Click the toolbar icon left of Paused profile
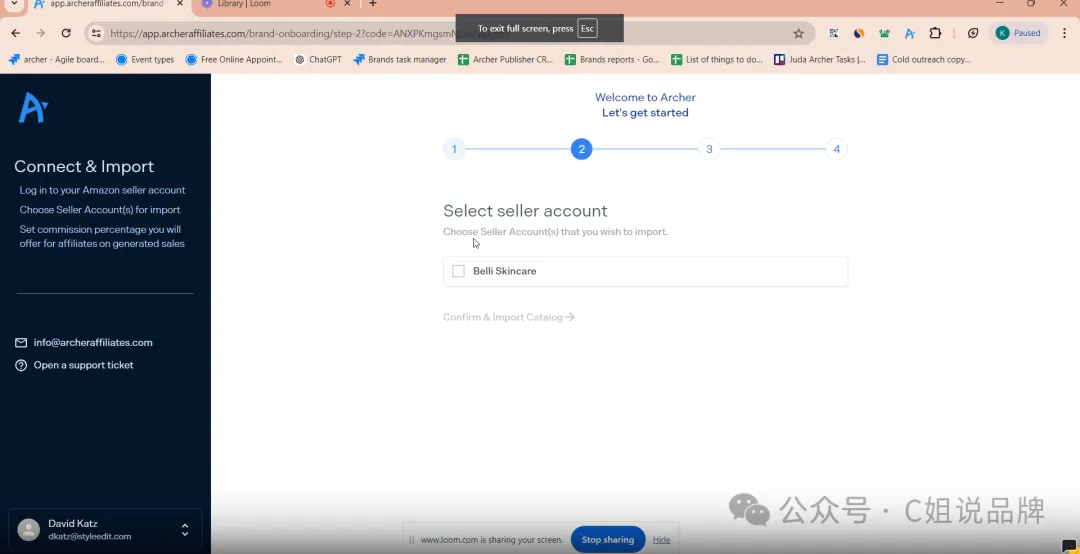 pyautogui.click(x=973, y=33)
